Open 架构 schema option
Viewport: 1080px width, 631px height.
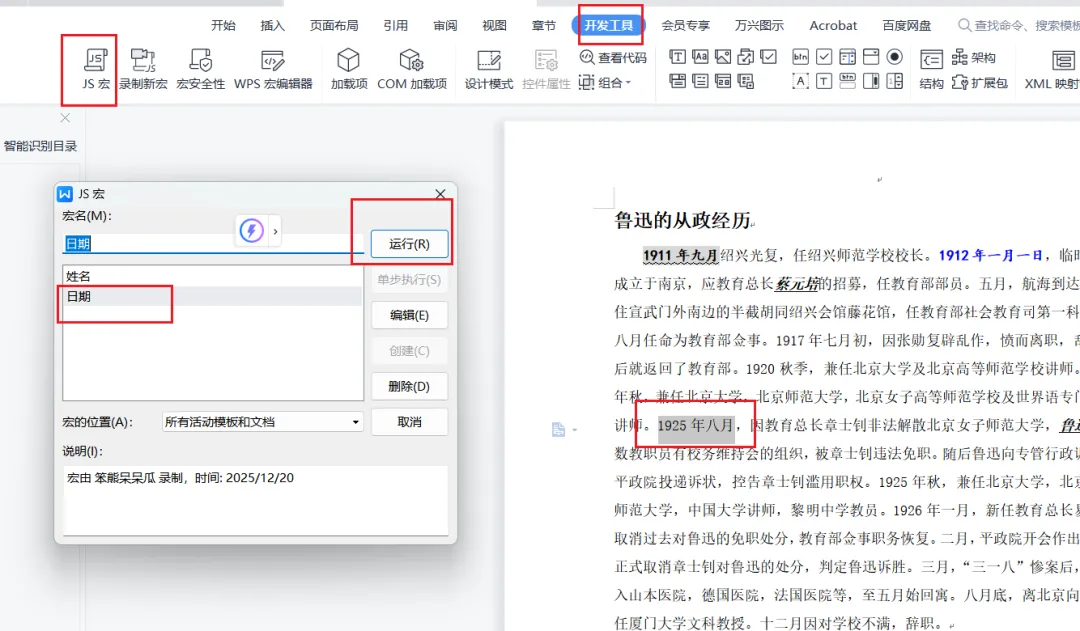(973, 57)
